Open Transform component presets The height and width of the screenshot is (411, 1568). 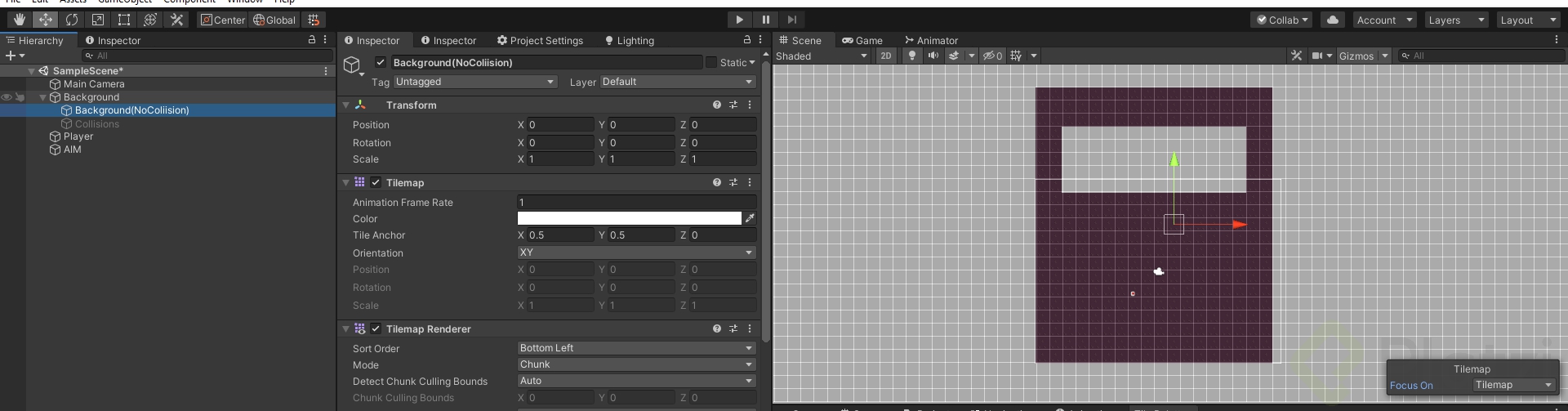tap(733, 105)
